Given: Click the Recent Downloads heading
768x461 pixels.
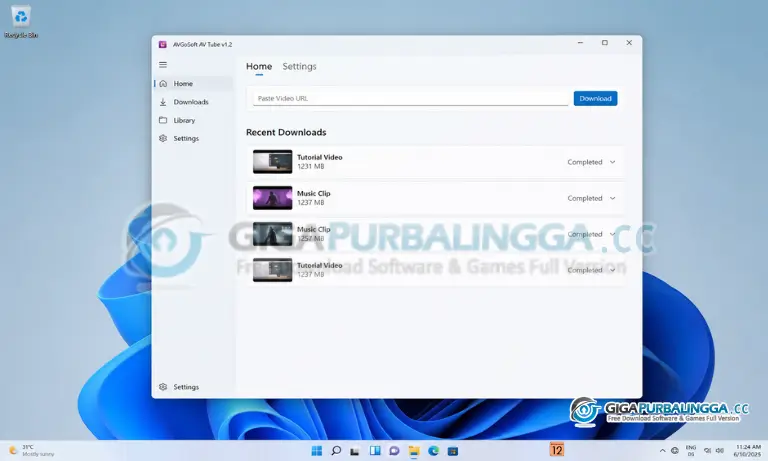Looking at the screenshot, I should click(286, 132).
